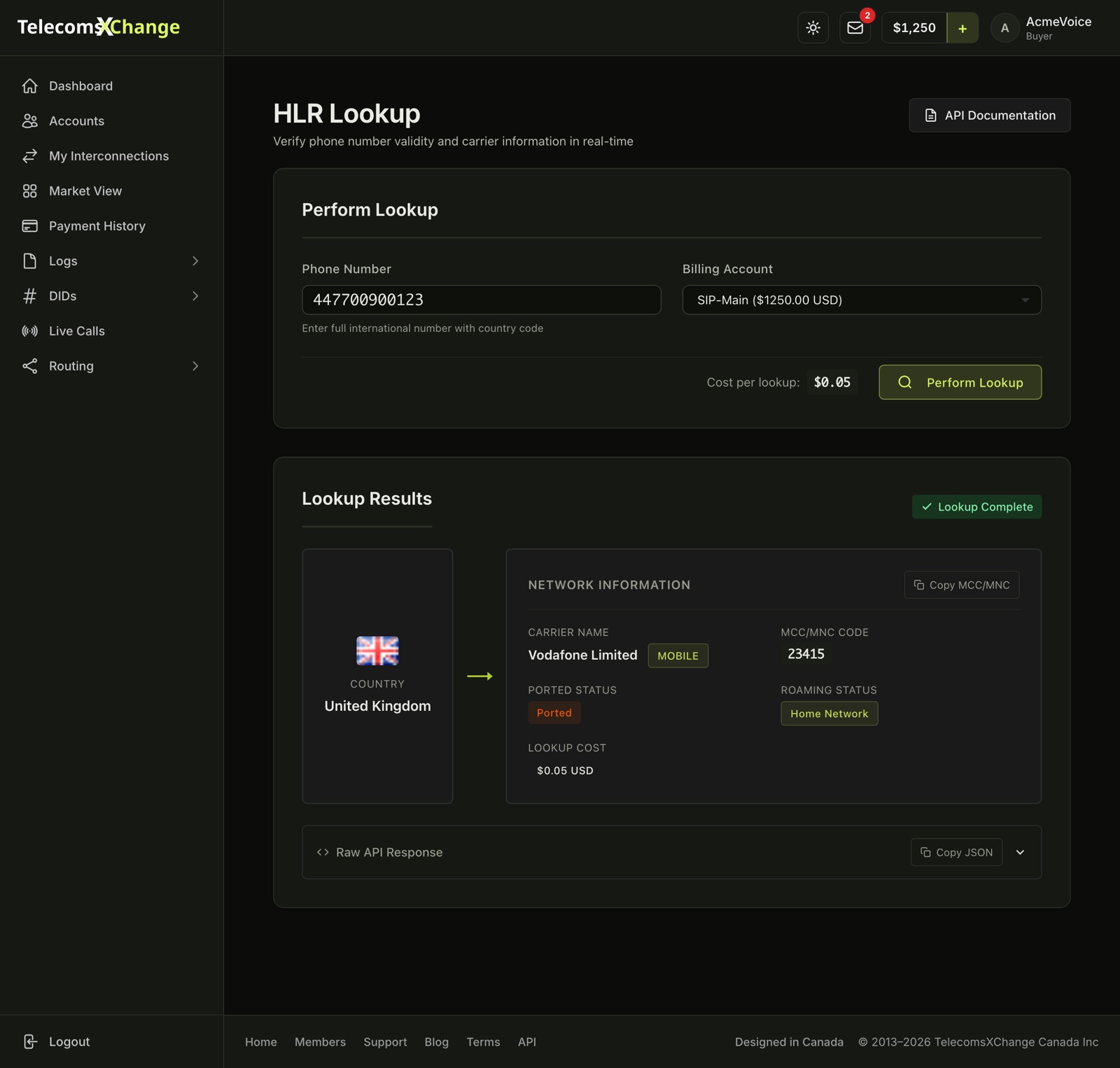Expand the Raw API Response chevron
The image size is (1120, 1068).
pos(1020,852)
